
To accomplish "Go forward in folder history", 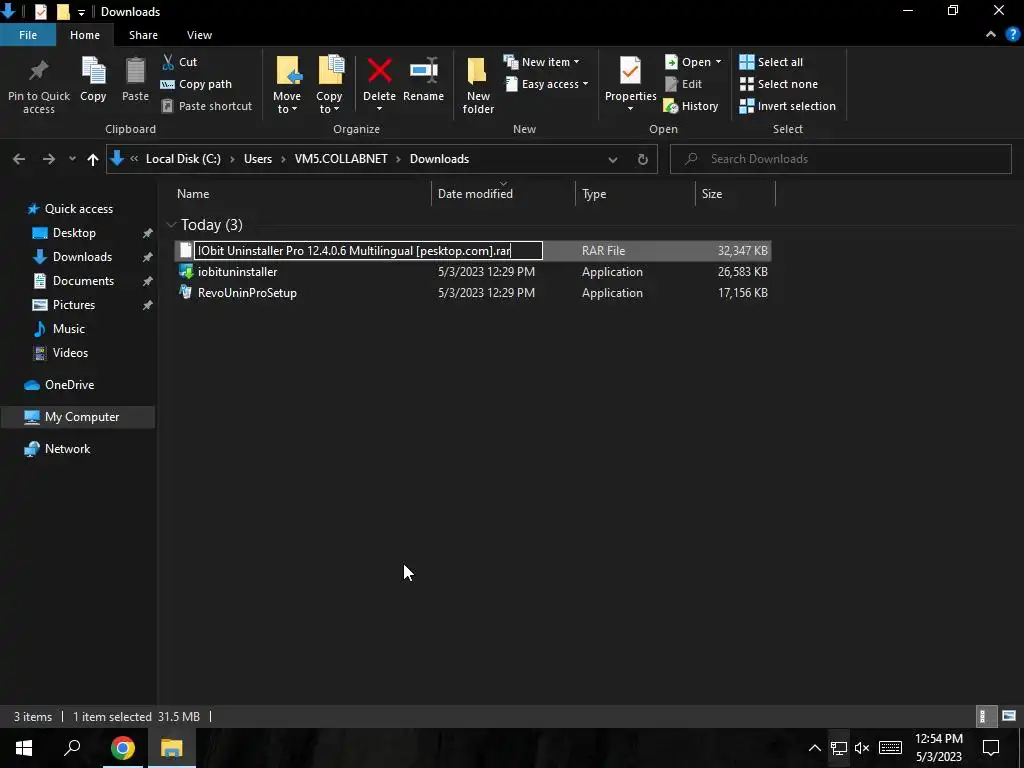I will click(49, 159).
